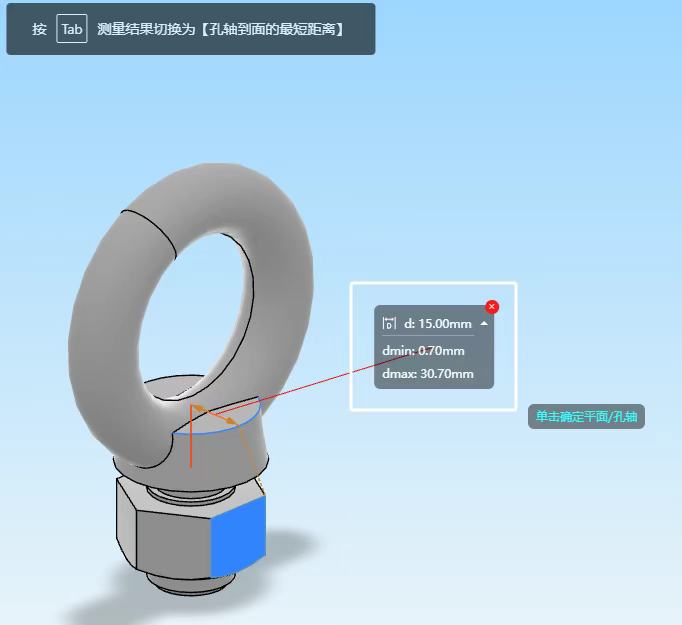682x625 pixels.
Task: Close the measurement result with the red X
Action: click(491, 307)
